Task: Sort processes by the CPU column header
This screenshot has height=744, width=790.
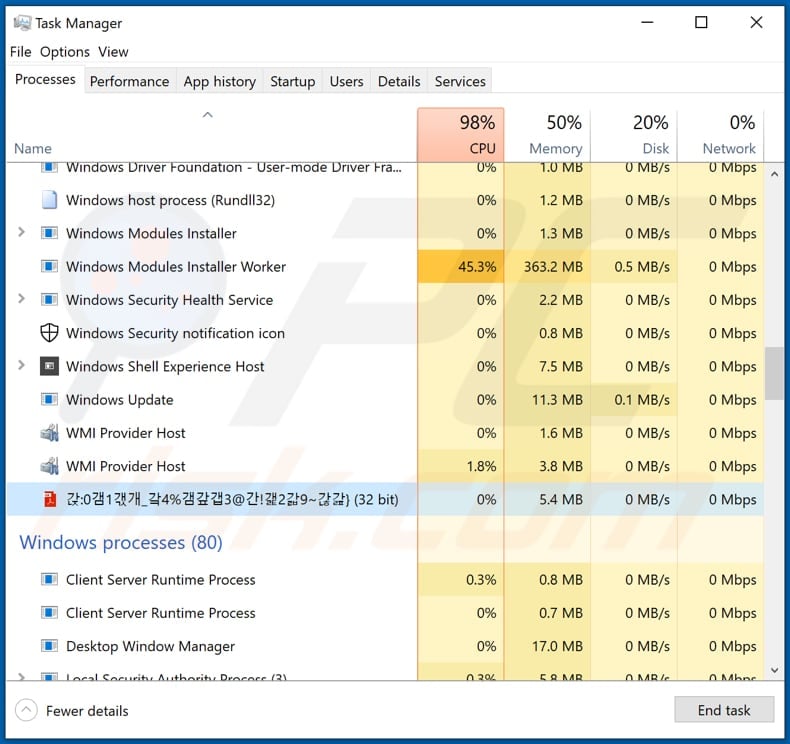Action: 460,134
